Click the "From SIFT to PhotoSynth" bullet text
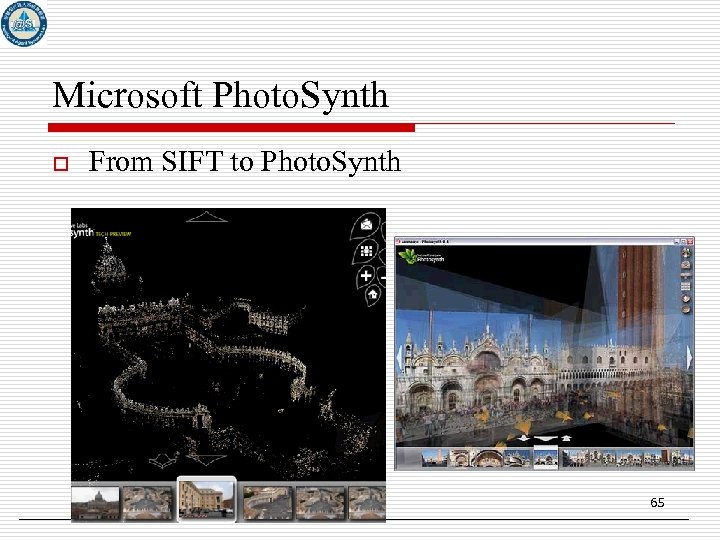The height and width of the screenshot is (540, 720). click(244, 162)
